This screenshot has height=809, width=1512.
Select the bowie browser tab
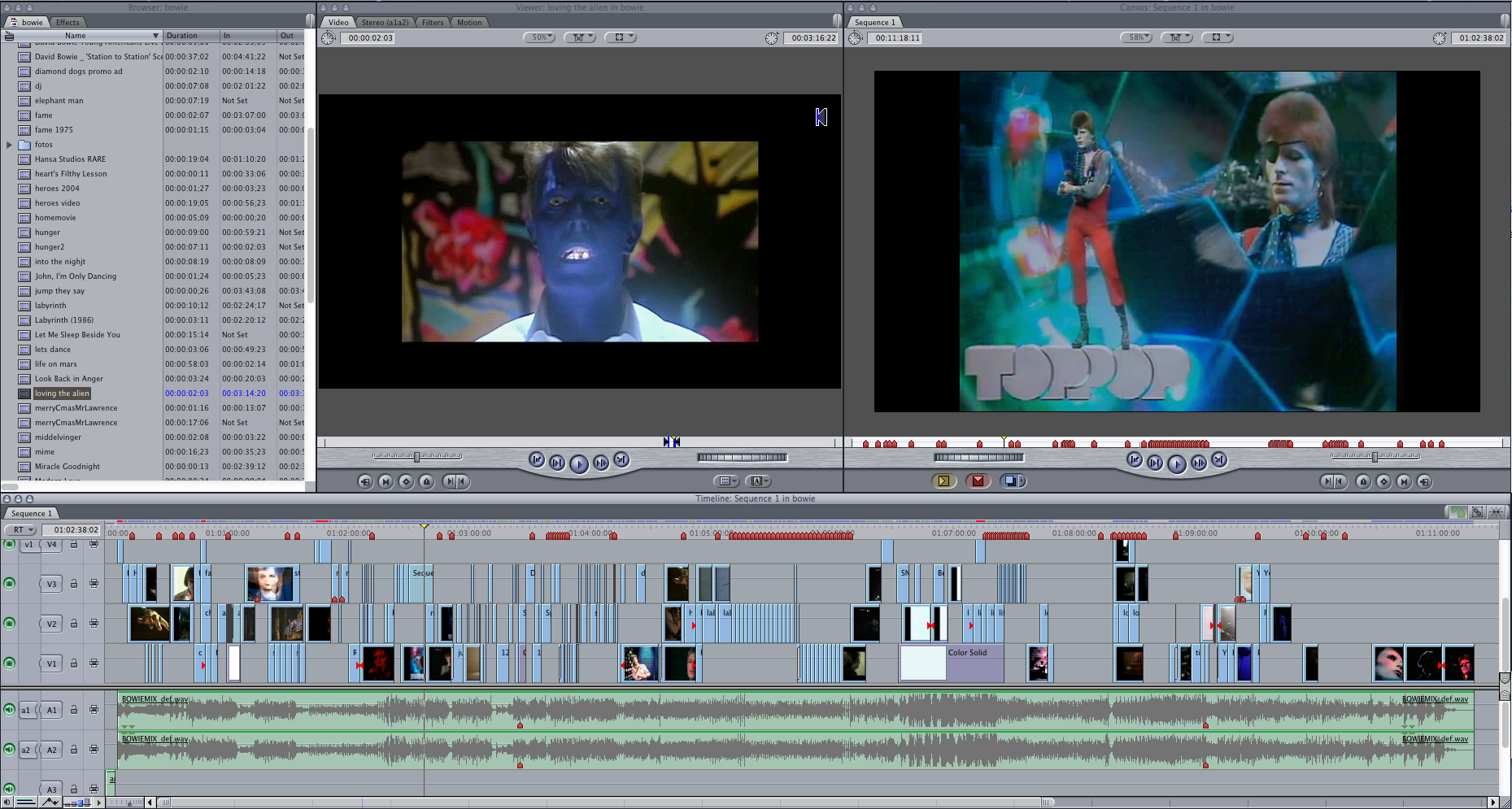point(27,22)
